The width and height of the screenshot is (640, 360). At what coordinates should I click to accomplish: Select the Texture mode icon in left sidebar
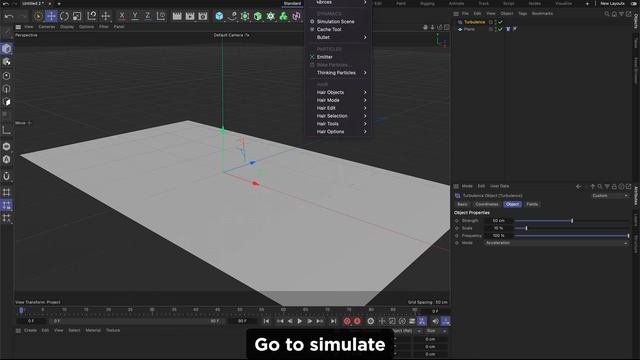click(x=7, y=62)
